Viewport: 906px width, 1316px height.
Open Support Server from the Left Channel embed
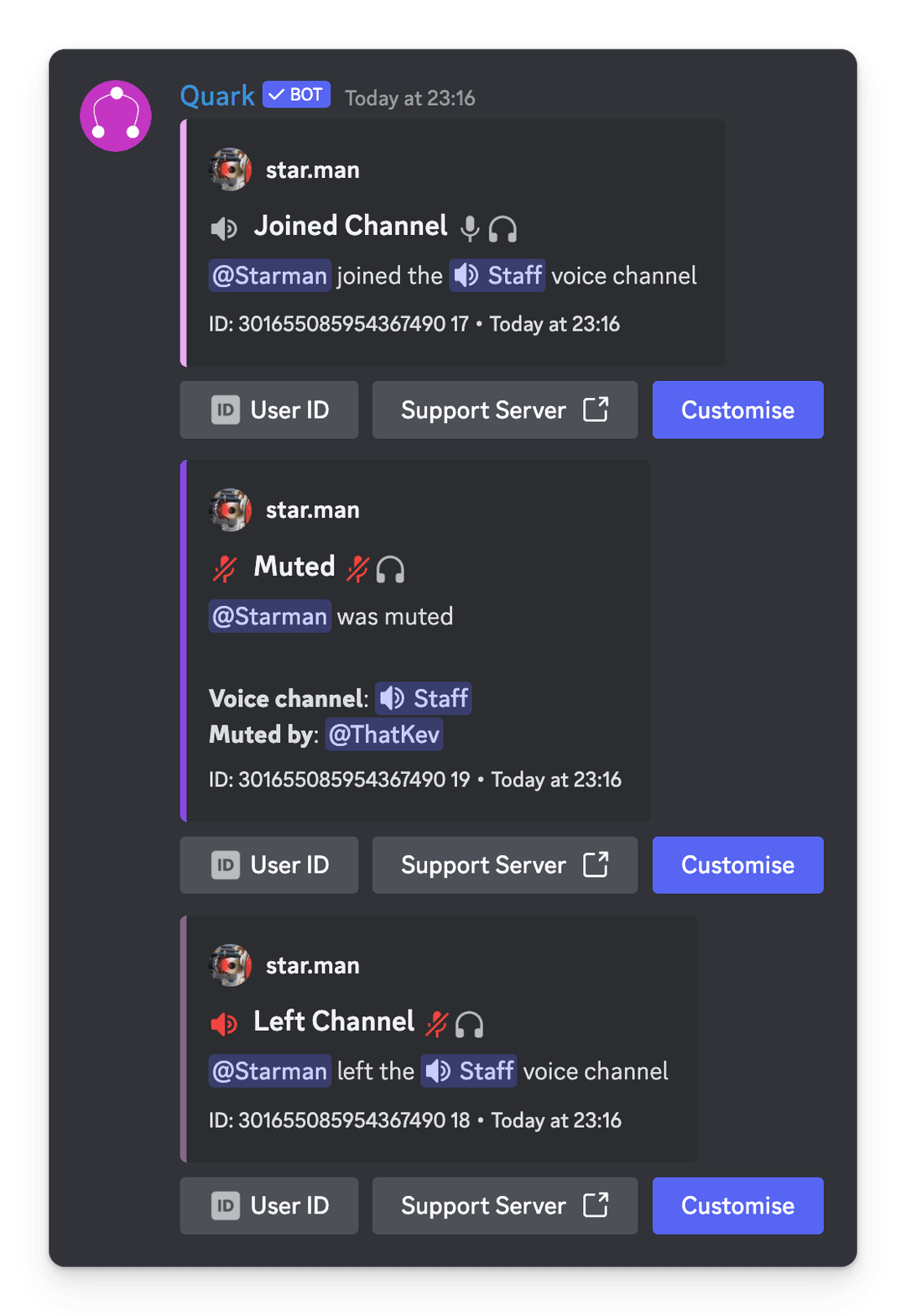click(x=504, y=1206)
